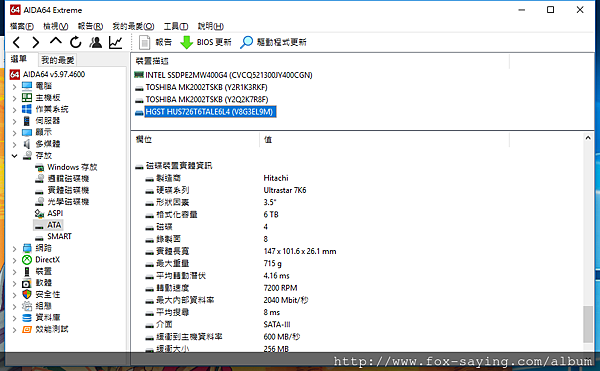The width and height of the screenshot is (600, 371).
Task: Select the first sidebar menu tab
Action: [18, 59]
